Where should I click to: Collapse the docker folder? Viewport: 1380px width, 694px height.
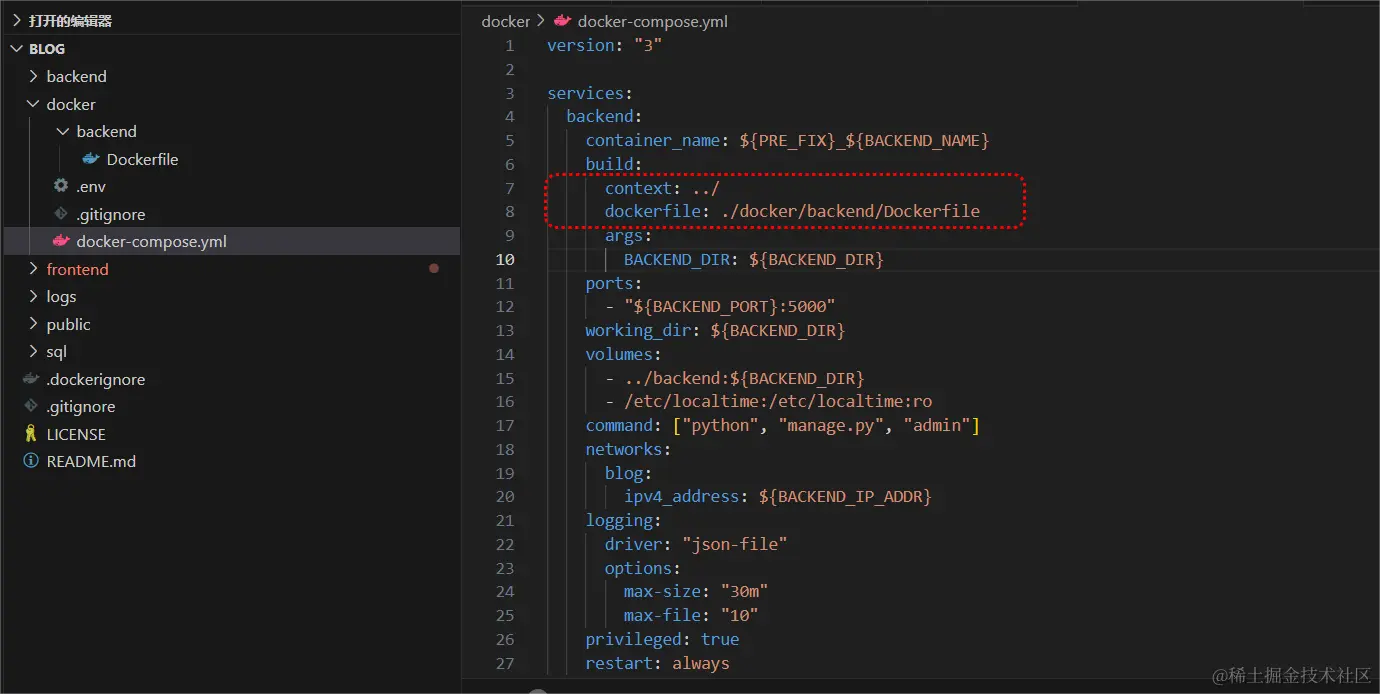[x=33, y=104]
